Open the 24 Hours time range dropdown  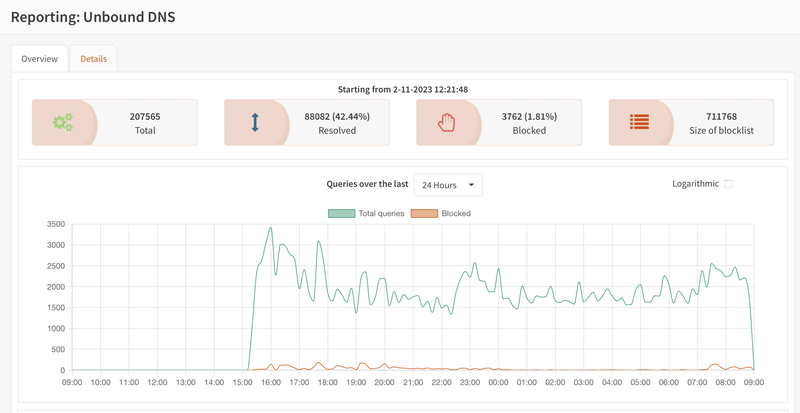click(448, 185)
